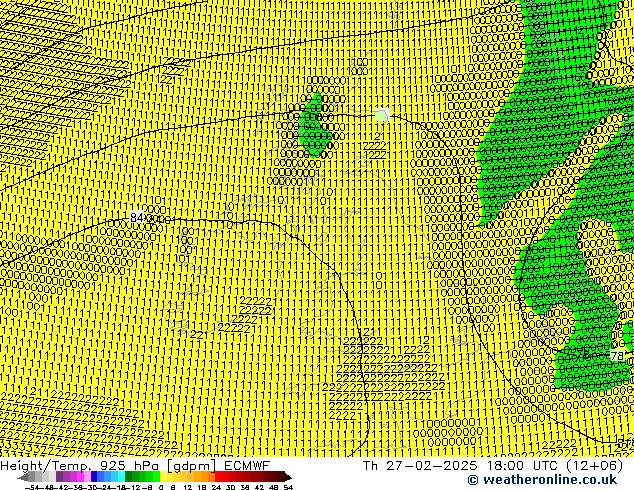The height and width of the screenshot is (490, 634).
Task: Click the -54 legend scale value
Action: click(x=34, y=487)
